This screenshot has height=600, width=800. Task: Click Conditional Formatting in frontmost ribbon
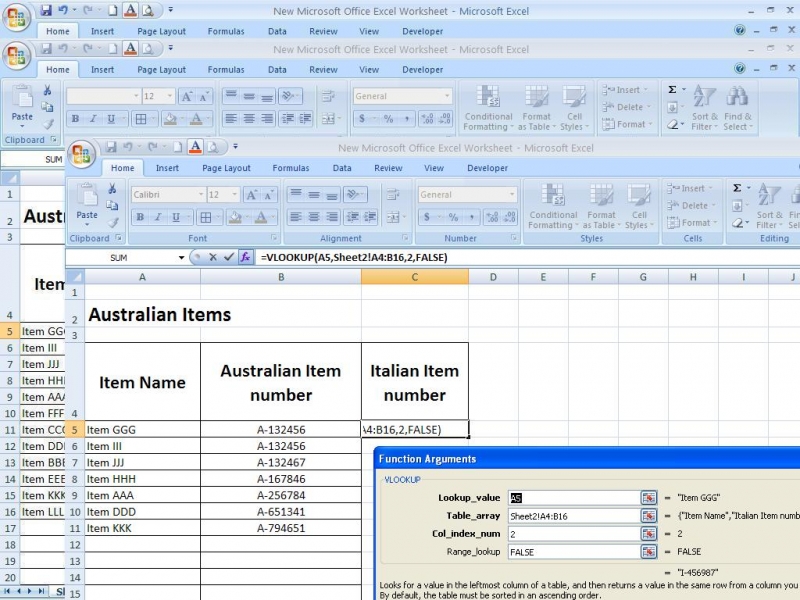tap(553, 206)
